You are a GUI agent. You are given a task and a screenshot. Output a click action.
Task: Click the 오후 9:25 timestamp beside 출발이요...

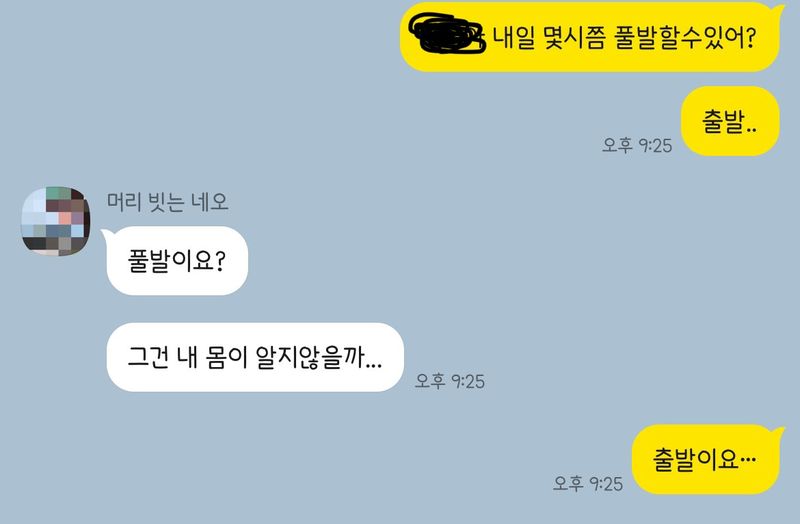pyautogui.click(x=588, y=483)
